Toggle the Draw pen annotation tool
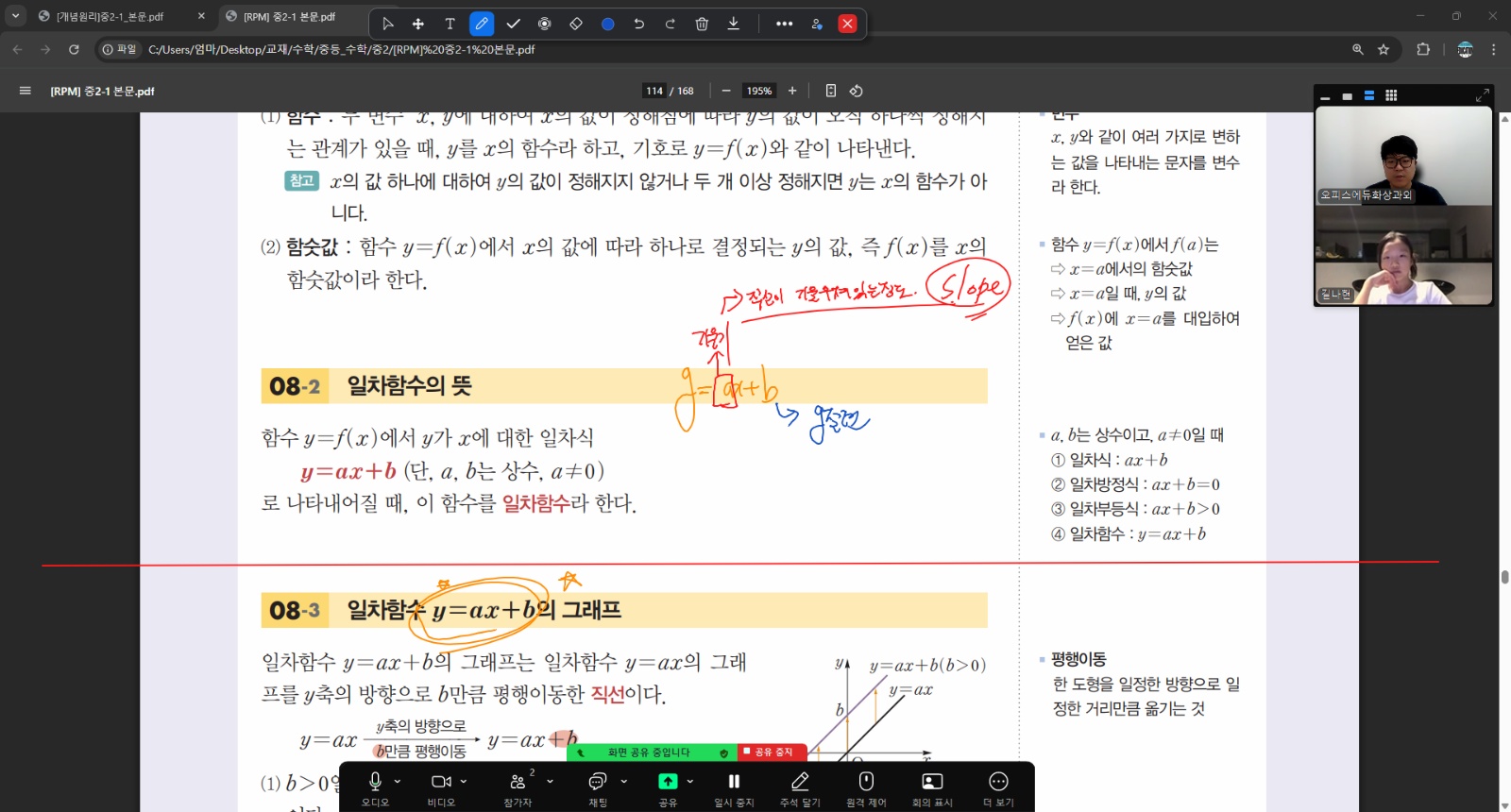The image size is (1511, 812). tap(482, 24)
